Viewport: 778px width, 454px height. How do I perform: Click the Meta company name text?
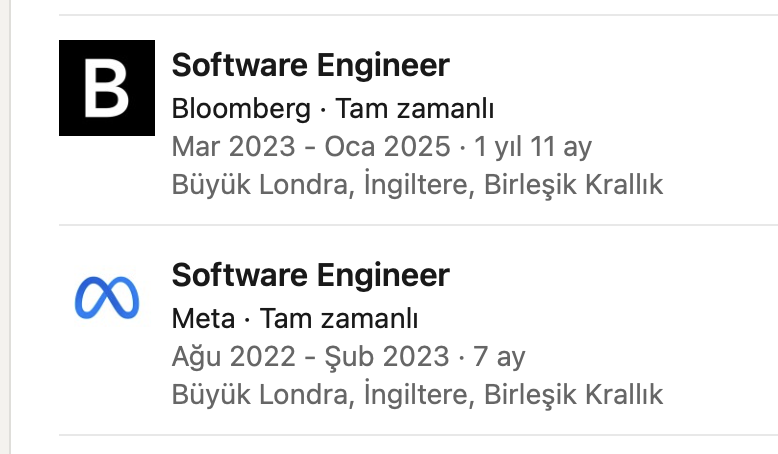203,319
